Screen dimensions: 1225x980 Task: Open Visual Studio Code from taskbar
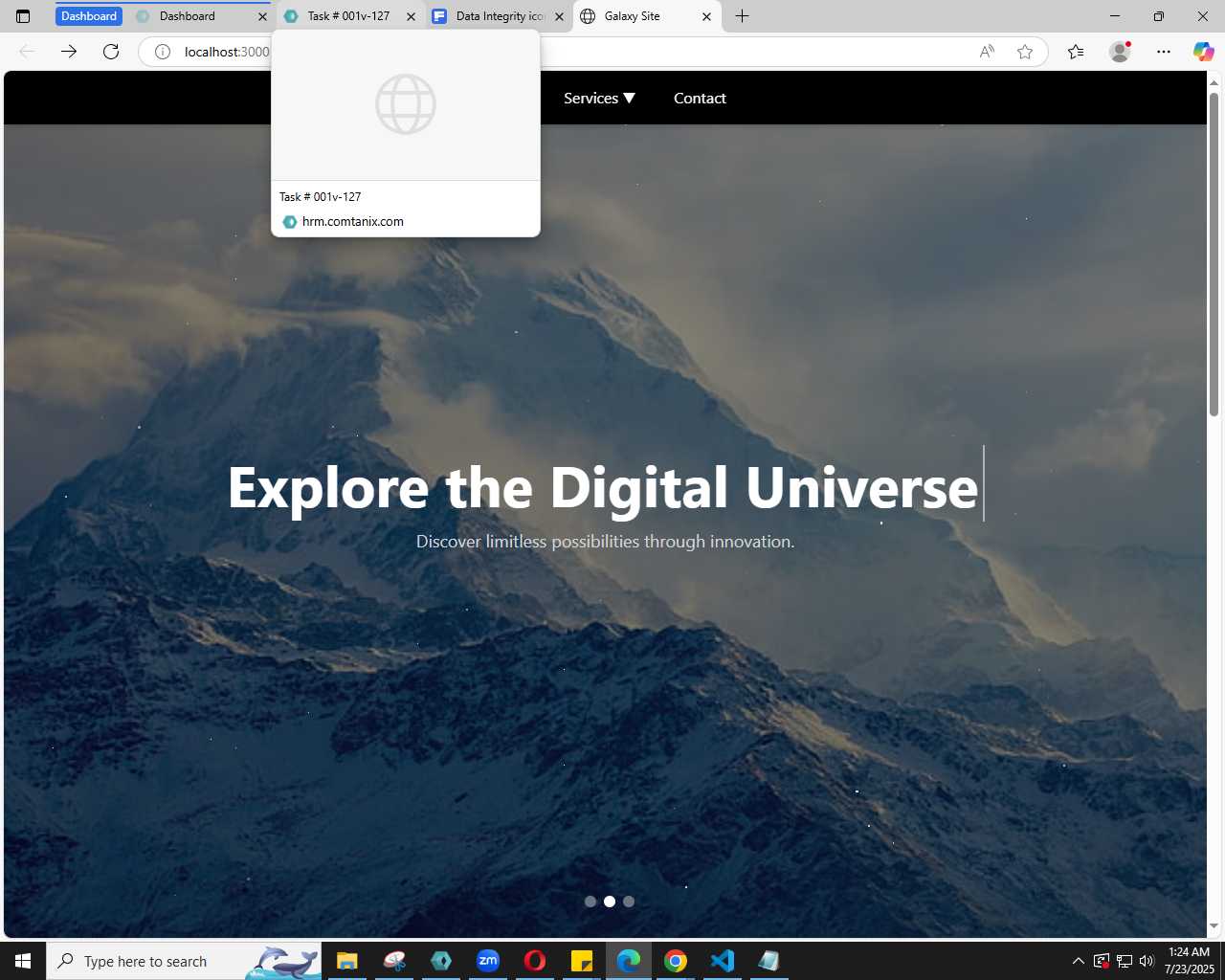point(723,961)
